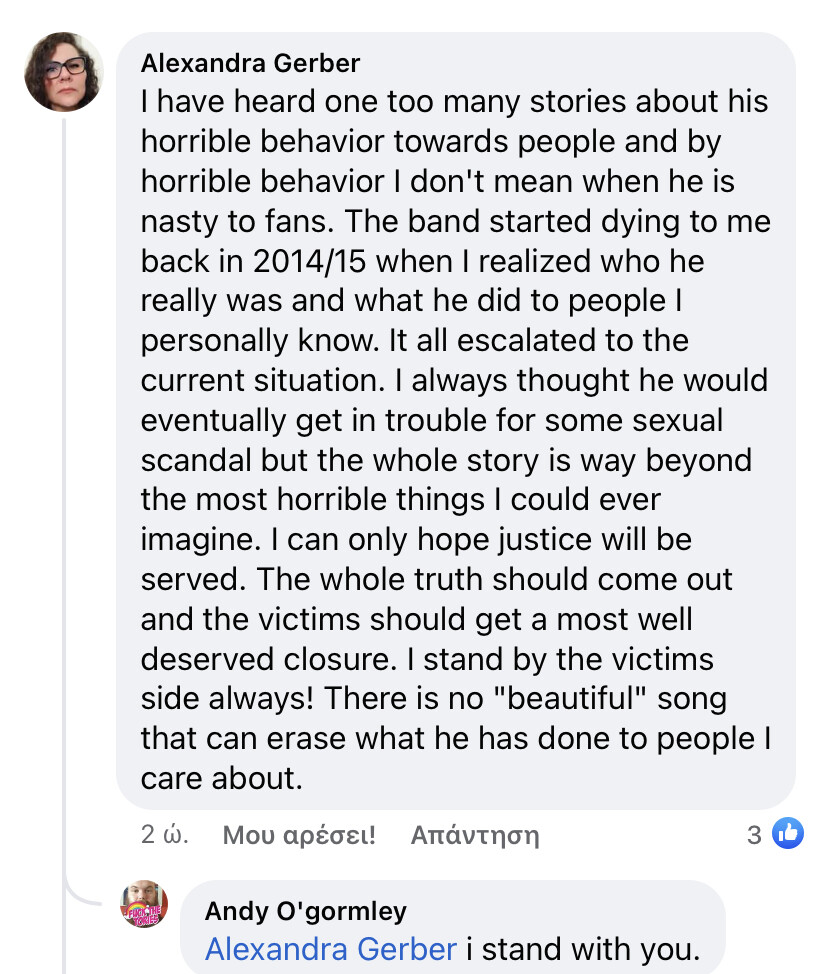Like the comment via "Μου αρέσει!"
This screenshot has height=974, width=828.
299,835
